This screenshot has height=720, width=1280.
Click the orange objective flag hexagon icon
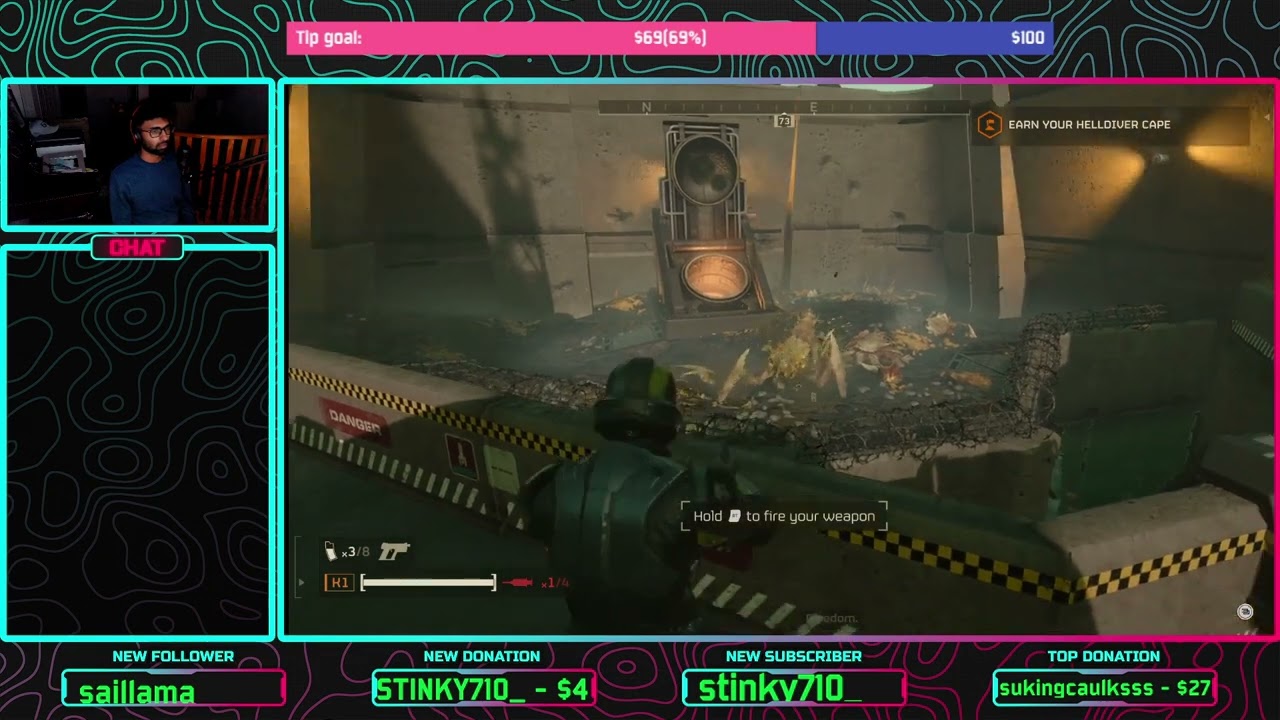(989, 125)
